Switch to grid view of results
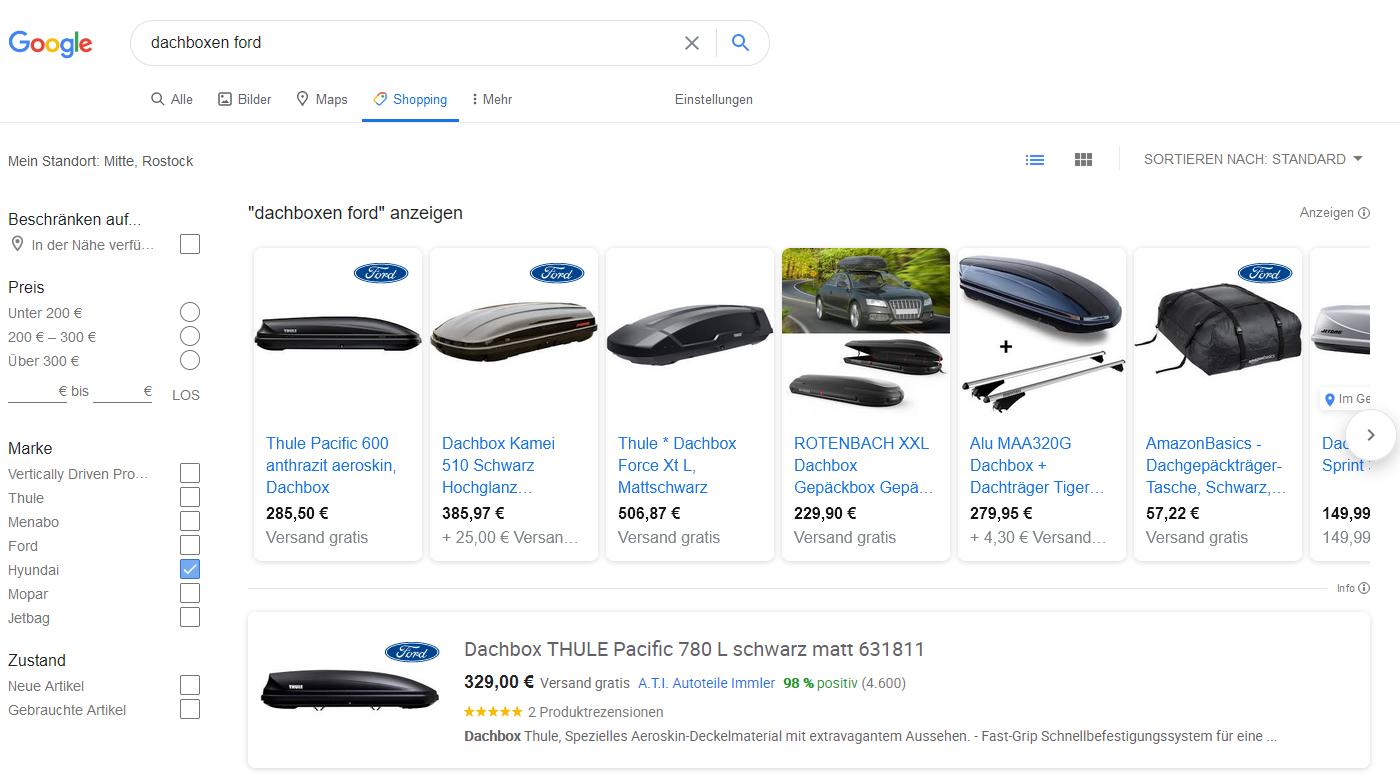Viewport: 1400px width, 780px height. 1083,159
